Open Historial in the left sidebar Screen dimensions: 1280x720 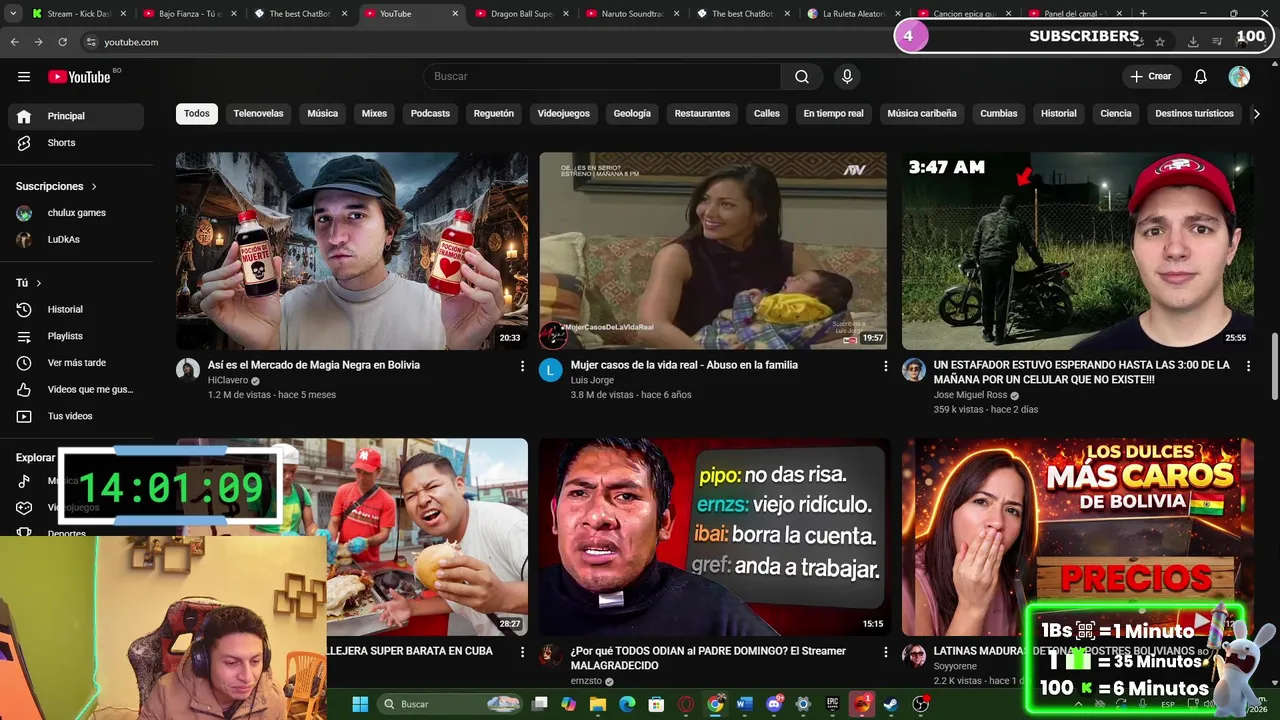[76, 310]
